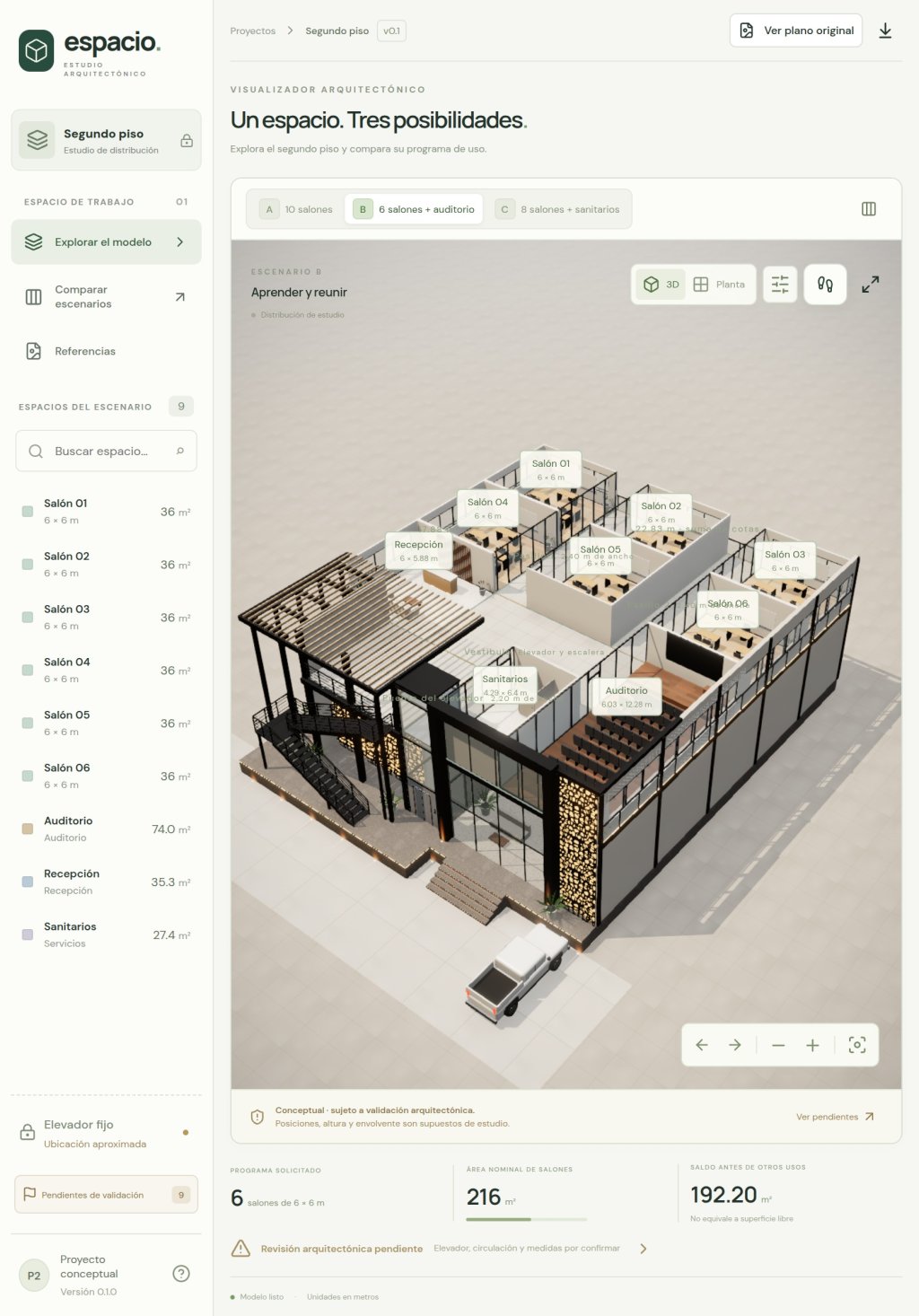Click the flag icon in Pendientes de validación
This screenshot has width=919, height=1316.
coord(30,1195)
